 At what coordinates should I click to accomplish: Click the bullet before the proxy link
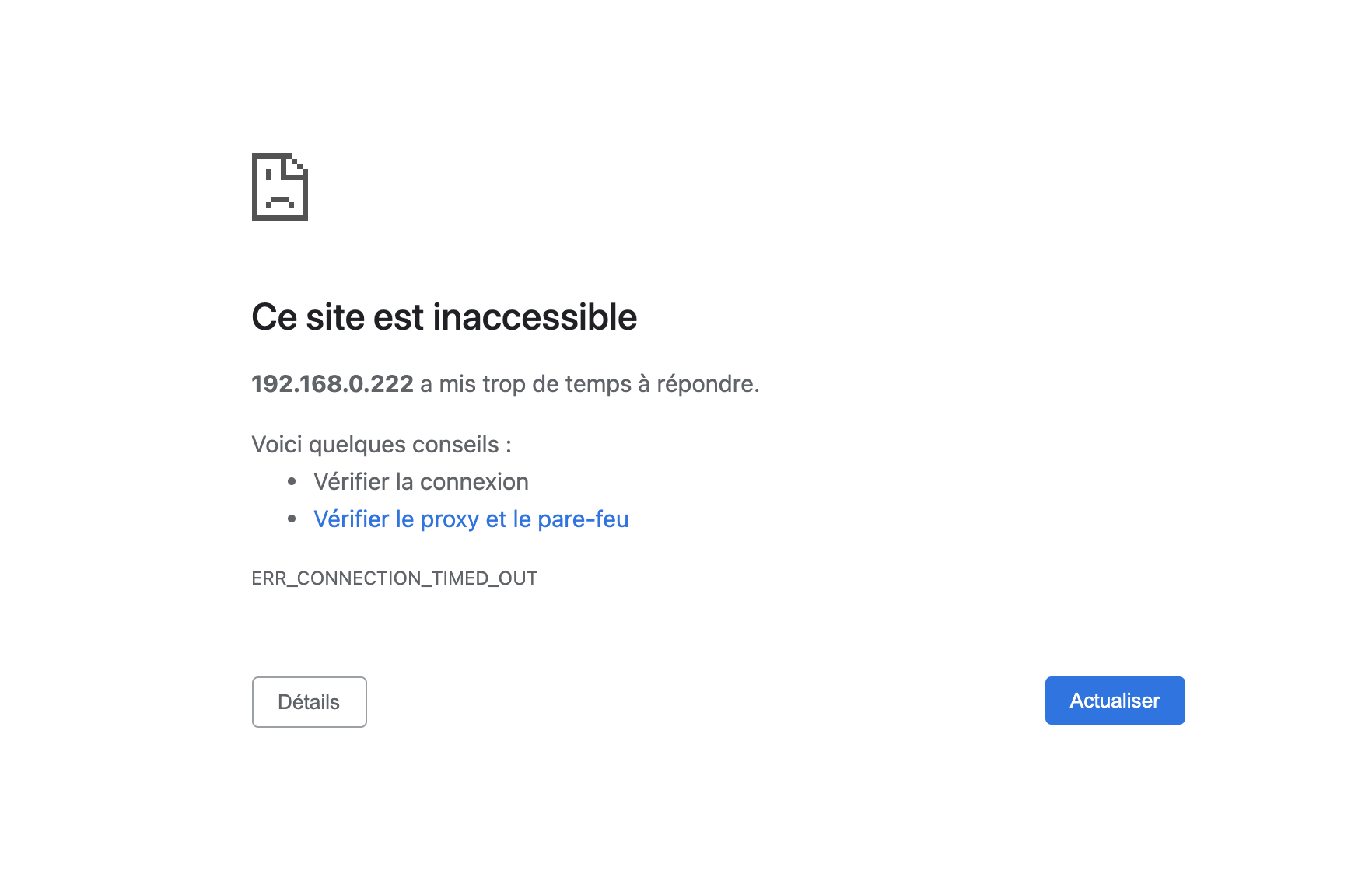pos(292,519)
